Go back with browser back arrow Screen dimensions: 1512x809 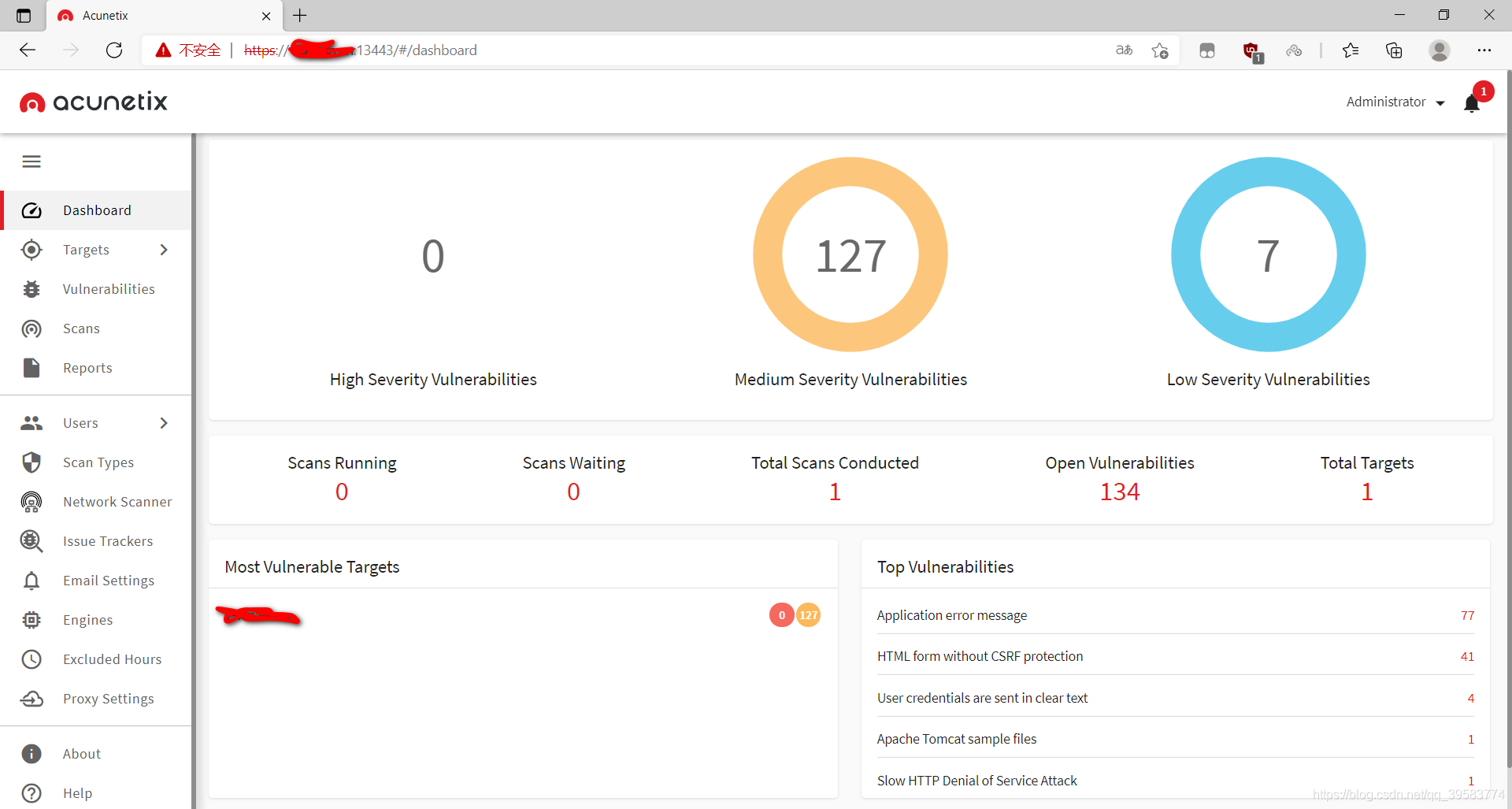pyautogui.click(x=28, y=50)
